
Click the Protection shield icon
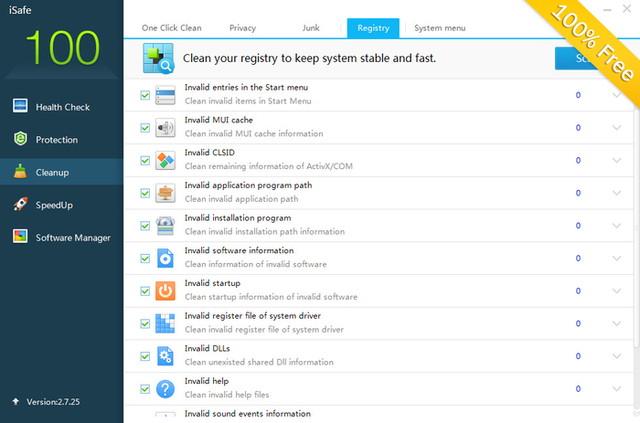click(x=20, y=139)
